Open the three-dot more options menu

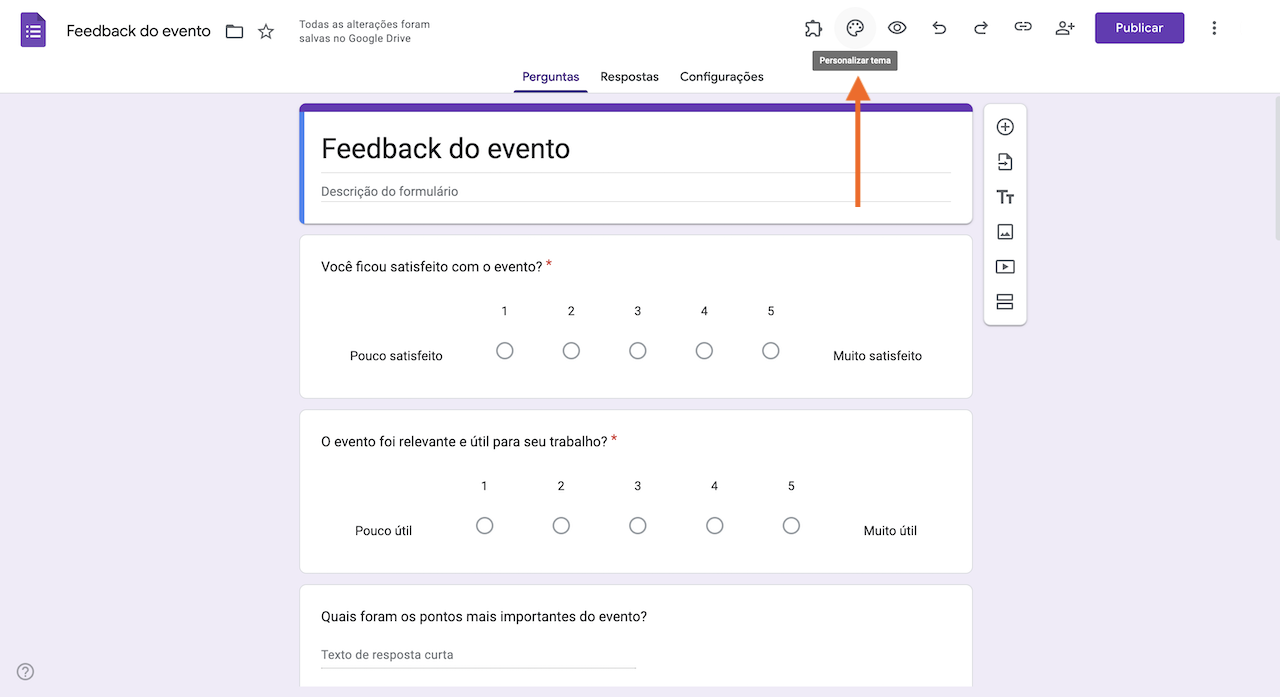(x=1214, y=28)
